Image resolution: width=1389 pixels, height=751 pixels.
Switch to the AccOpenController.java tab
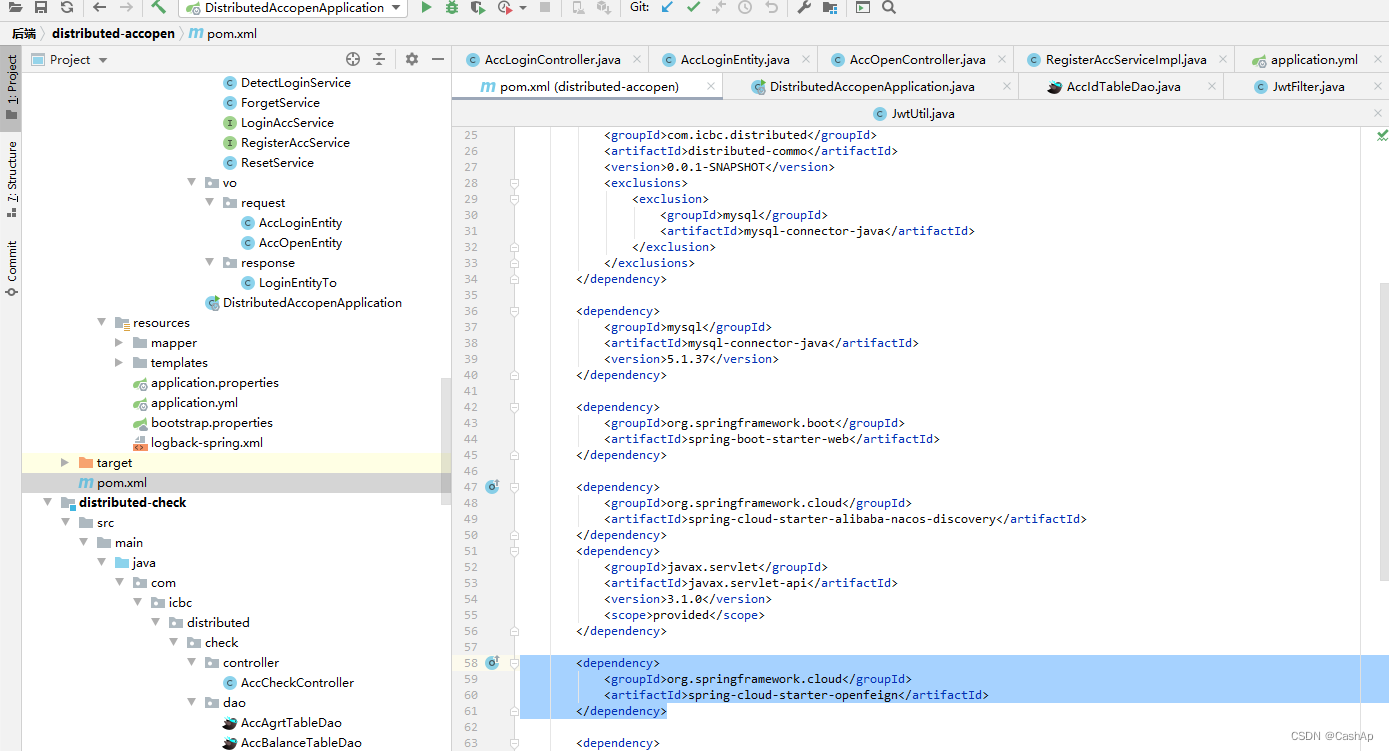pyautogui.click(x=917, y=59)
